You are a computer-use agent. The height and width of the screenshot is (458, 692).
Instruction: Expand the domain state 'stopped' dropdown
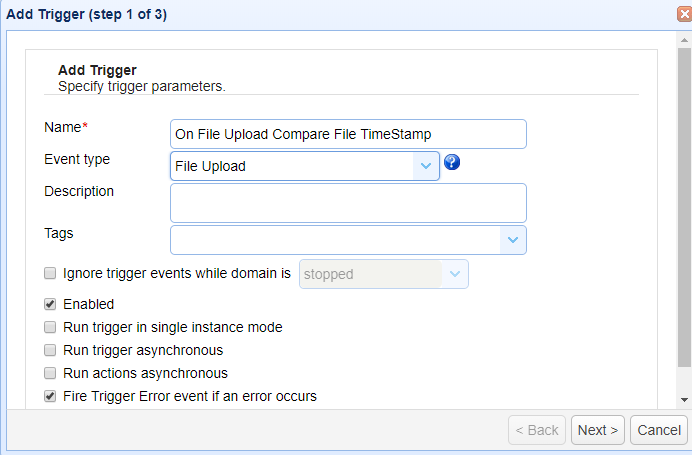[455, 274]
